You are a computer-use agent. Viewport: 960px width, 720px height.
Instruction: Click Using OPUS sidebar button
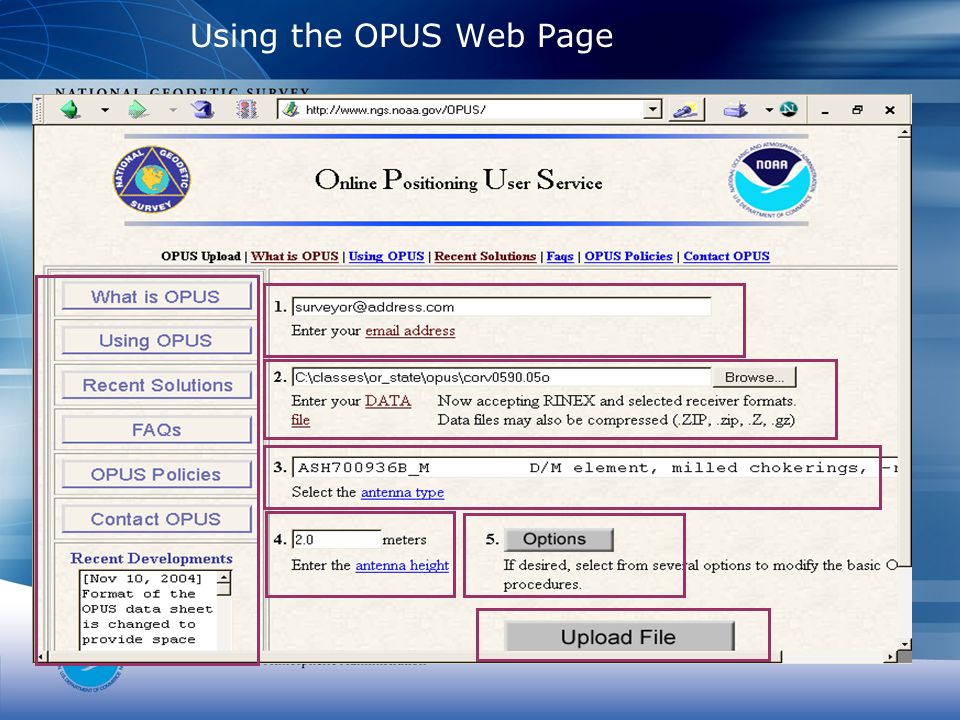156,340
